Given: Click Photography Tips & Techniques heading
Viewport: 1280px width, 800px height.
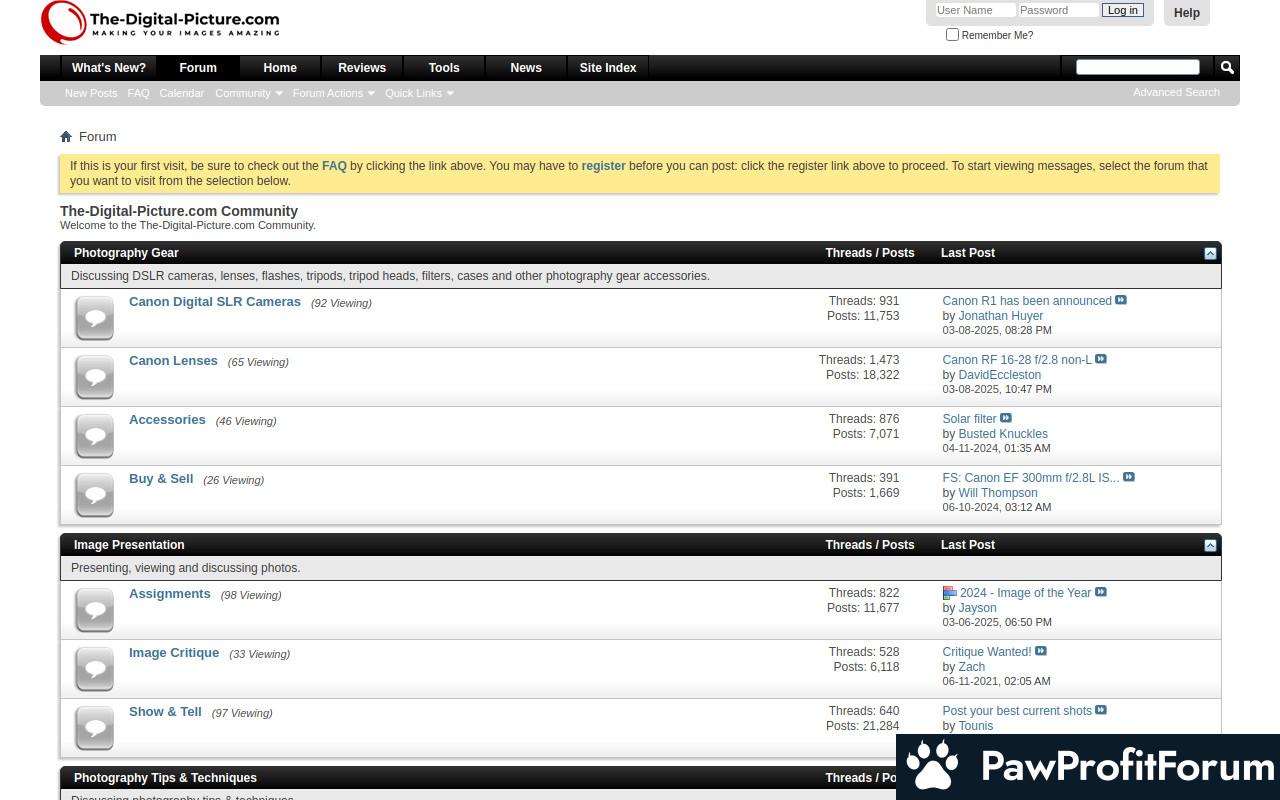Looking at the screenshot, I should tap(165, 778).
